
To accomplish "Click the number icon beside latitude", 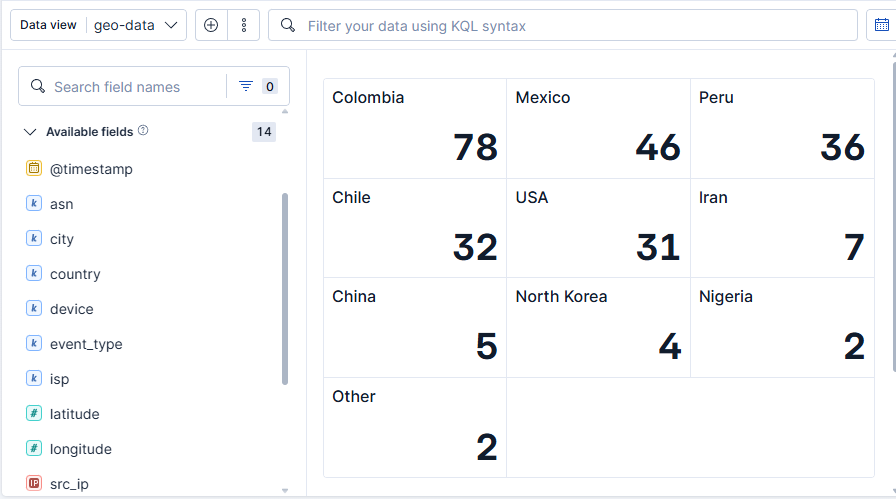I will 34,413.
